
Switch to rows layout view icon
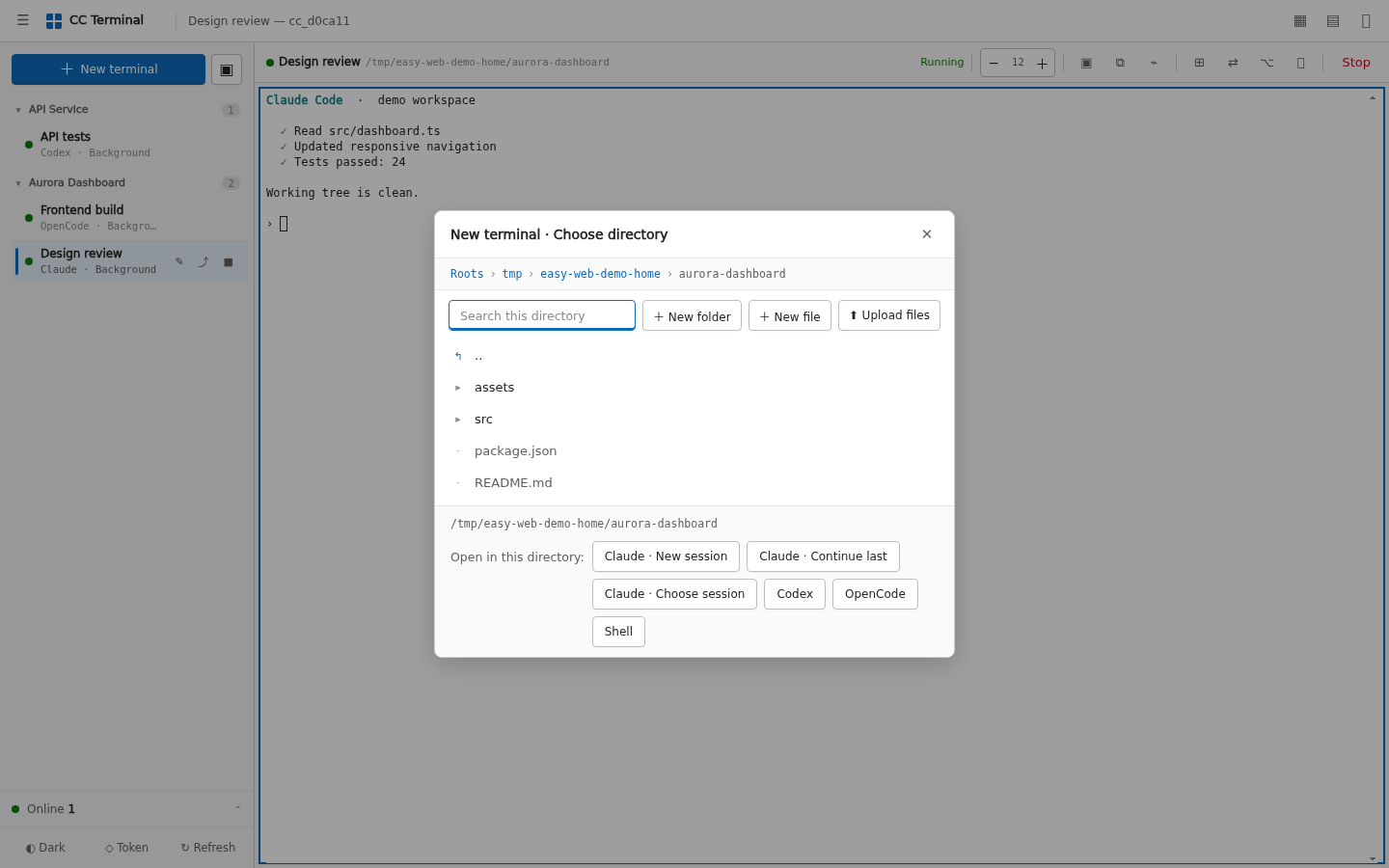coord(1333,20)
